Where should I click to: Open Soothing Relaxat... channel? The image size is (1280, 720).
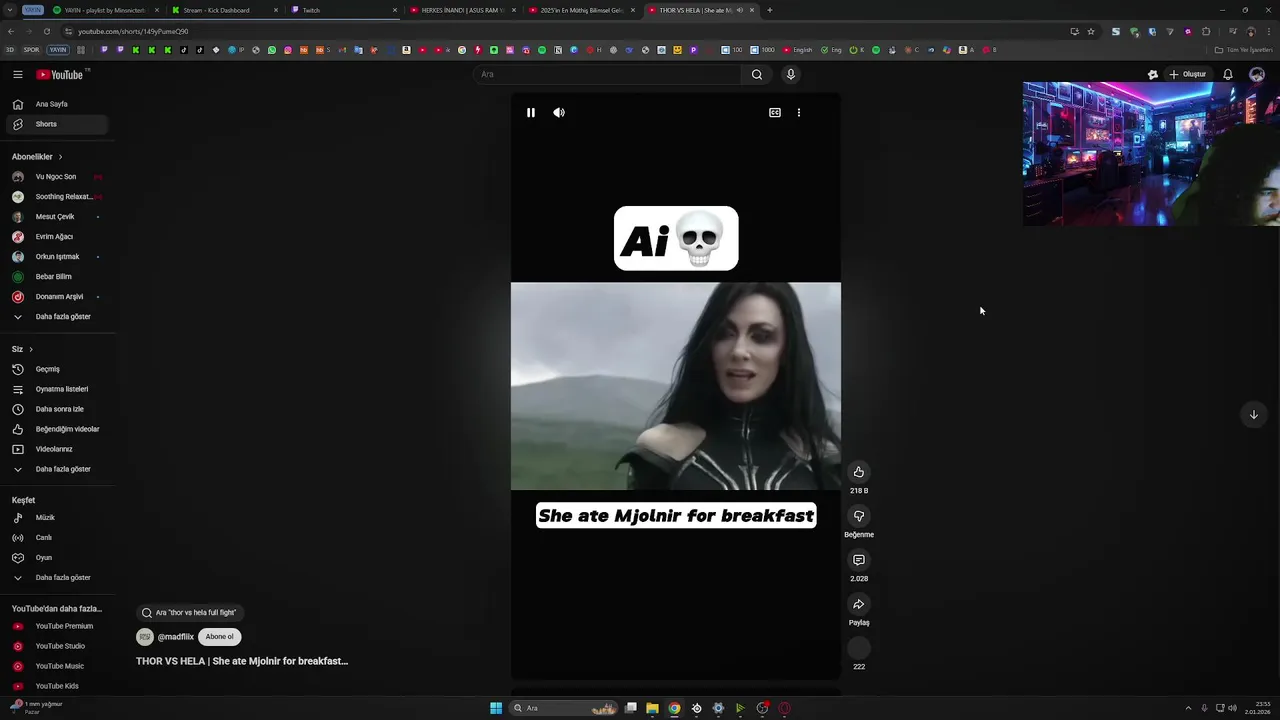click(57, 197)
